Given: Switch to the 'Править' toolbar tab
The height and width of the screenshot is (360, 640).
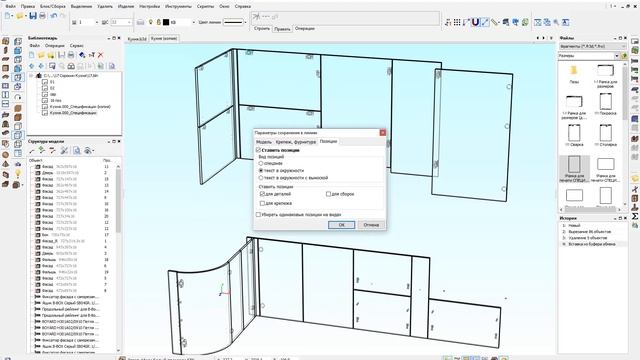Looking at the screenshot, I should click(282, 29).
